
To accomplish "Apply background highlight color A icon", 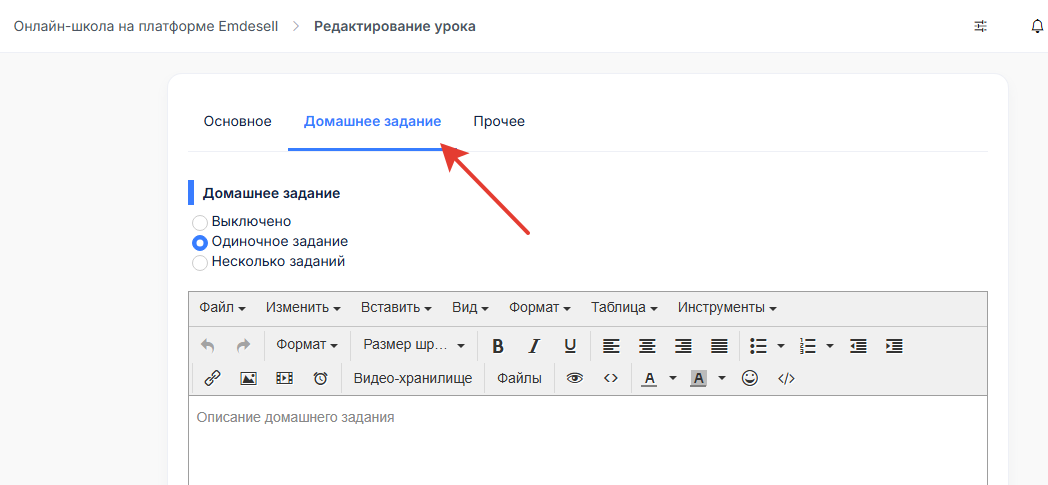I will click(698, 378).
